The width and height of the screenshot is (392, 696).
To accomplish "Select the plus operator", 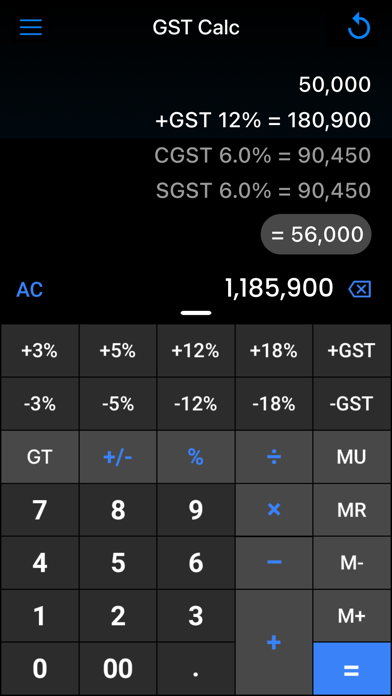I will (x=274, y=642).
